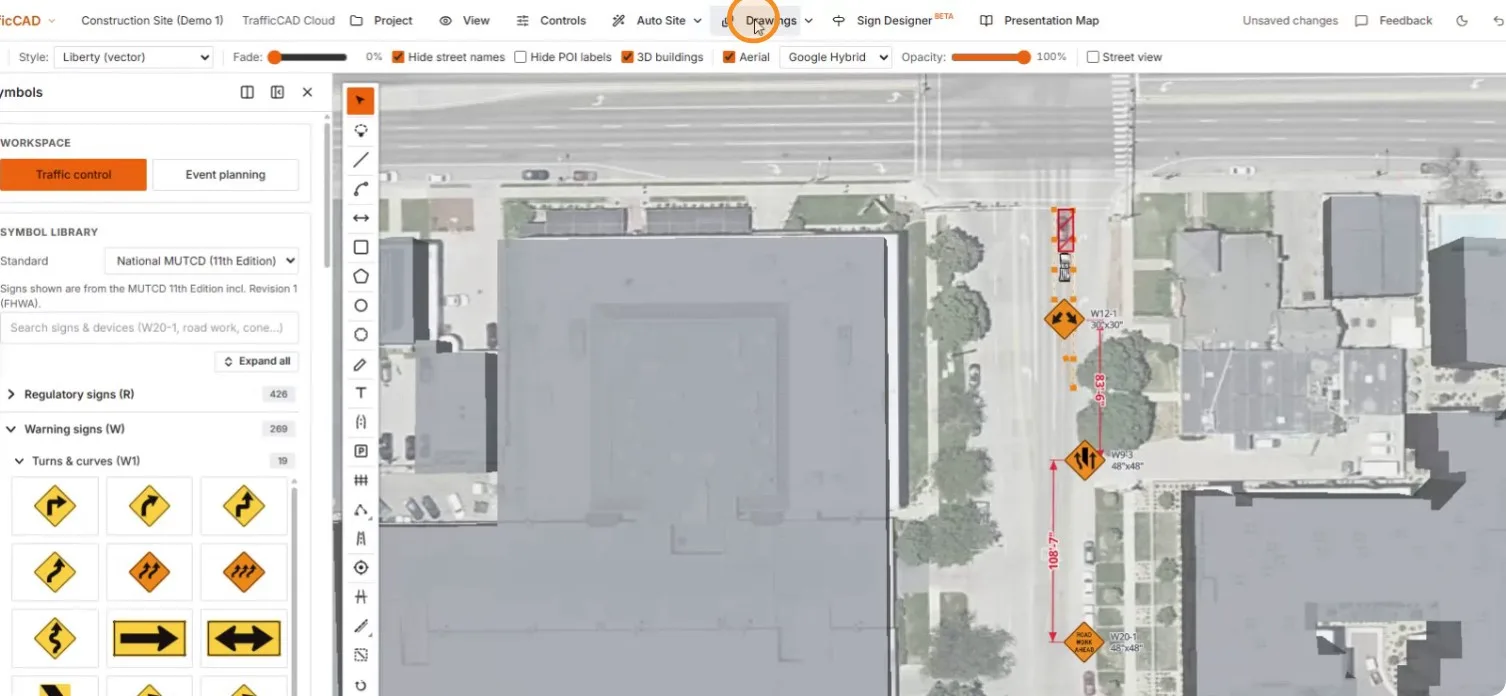Click the split-panel layout icon
This screenshot has height=696, width=1506.
(x=247, y=92)
